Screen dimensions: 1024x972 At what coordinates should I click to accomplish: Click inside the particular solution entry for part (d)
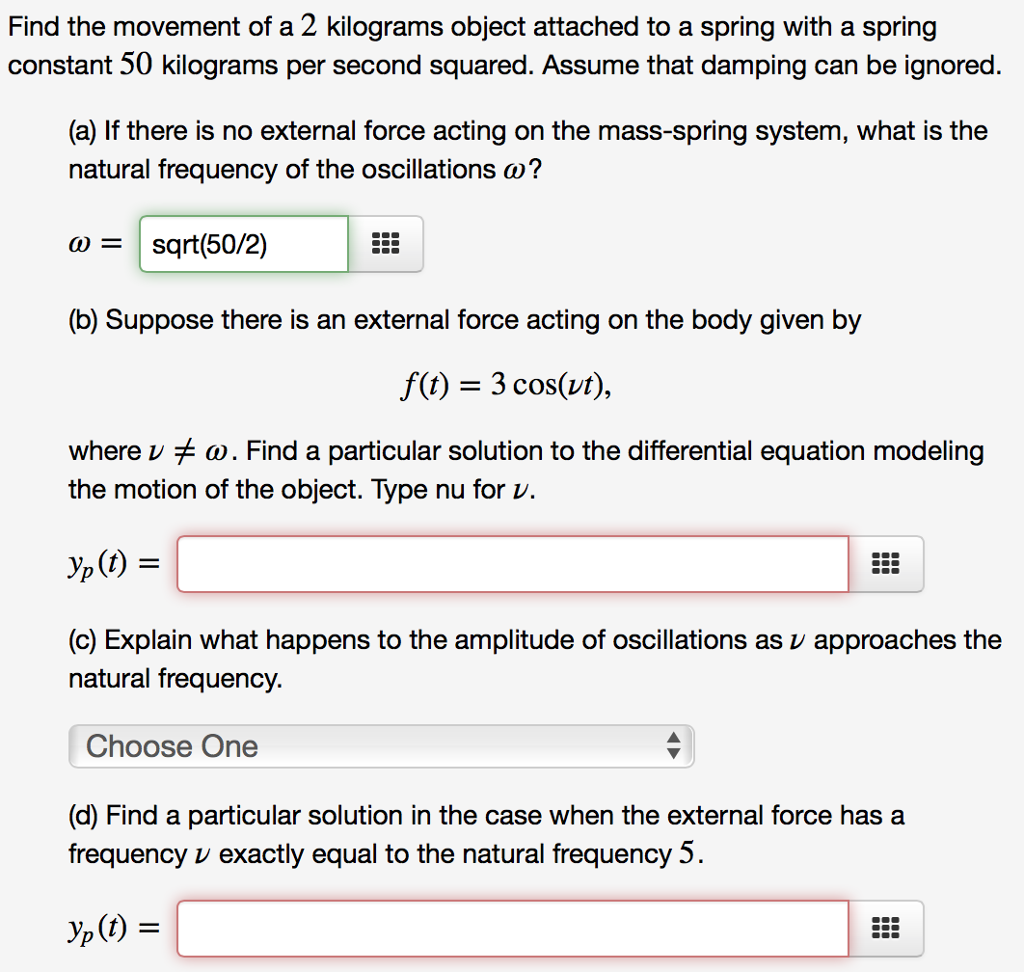[x=510, y=928]
